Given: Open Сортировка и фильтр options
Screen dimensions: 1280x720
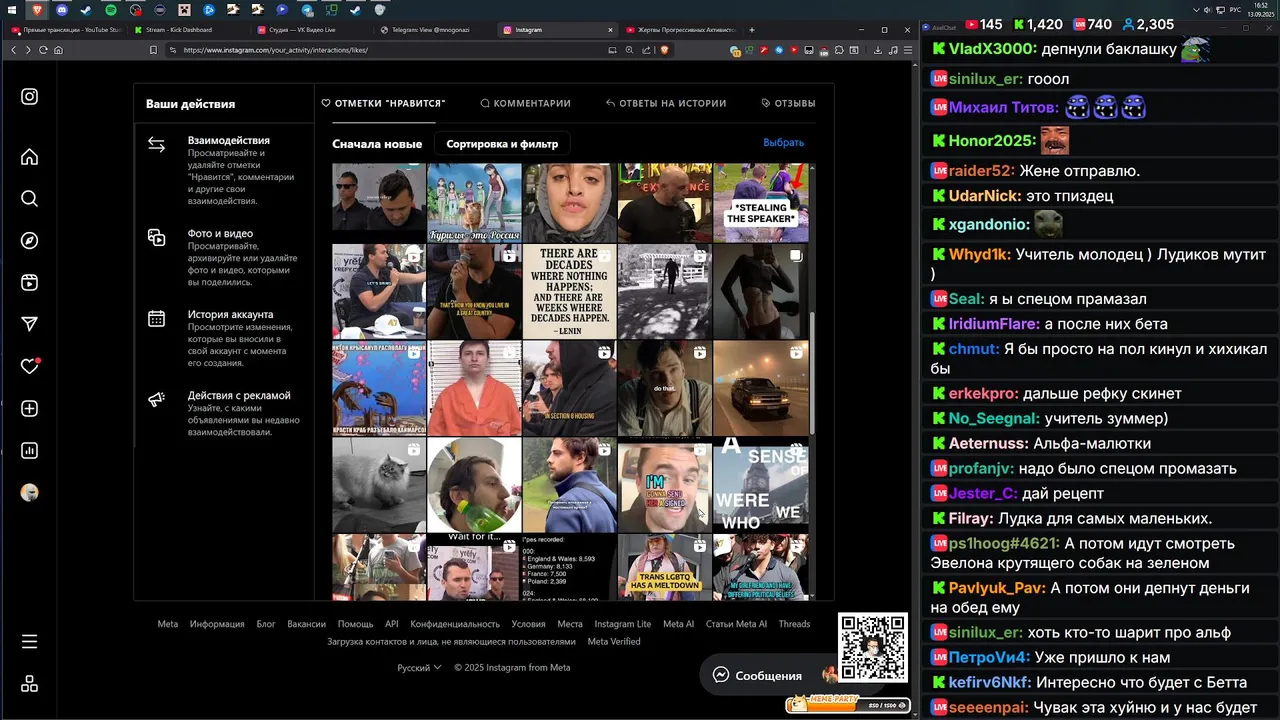Looking at the screenshot, I should [x=502, y=144].
